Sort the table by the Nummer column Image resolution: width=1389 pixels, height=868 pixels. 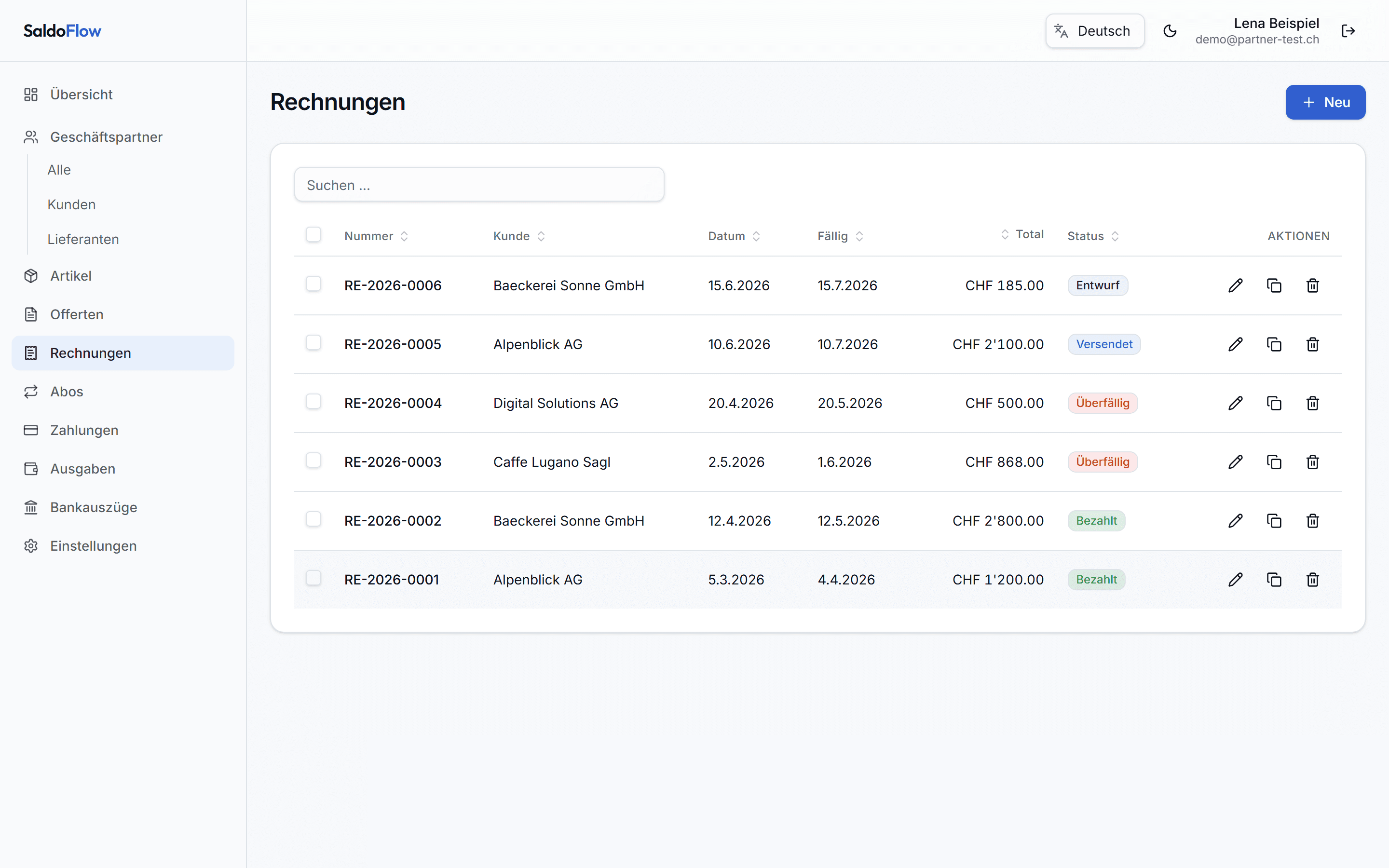(376, 236)
